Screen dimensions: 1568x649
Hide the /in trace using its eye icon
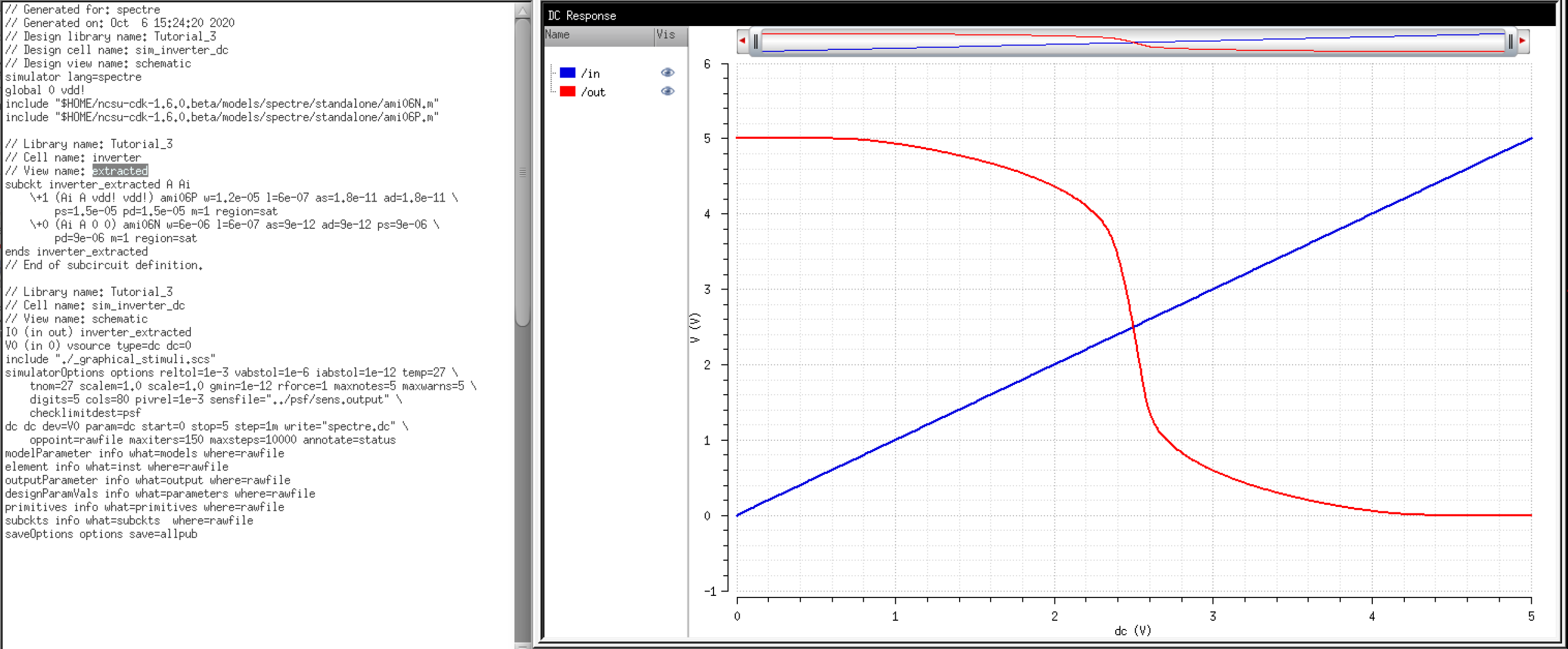point(667,73)
